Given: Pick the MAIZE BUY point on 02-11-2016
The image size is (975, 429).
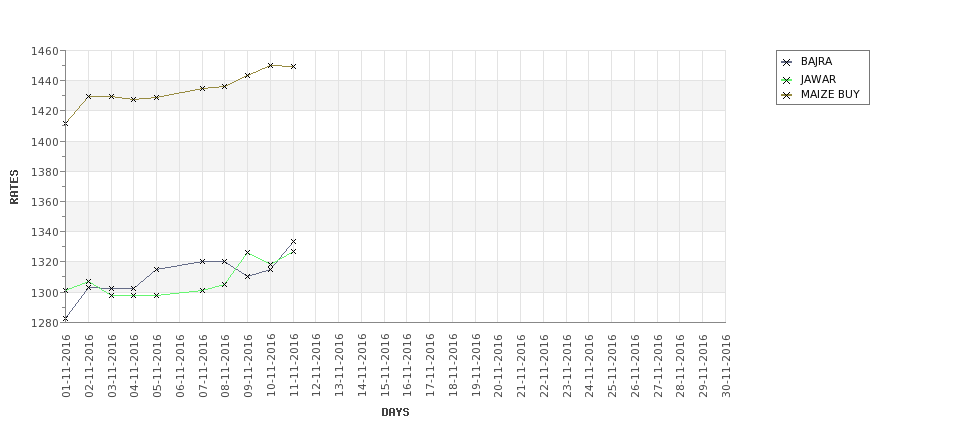Looking at the screenshot, I should coord(88,96).
